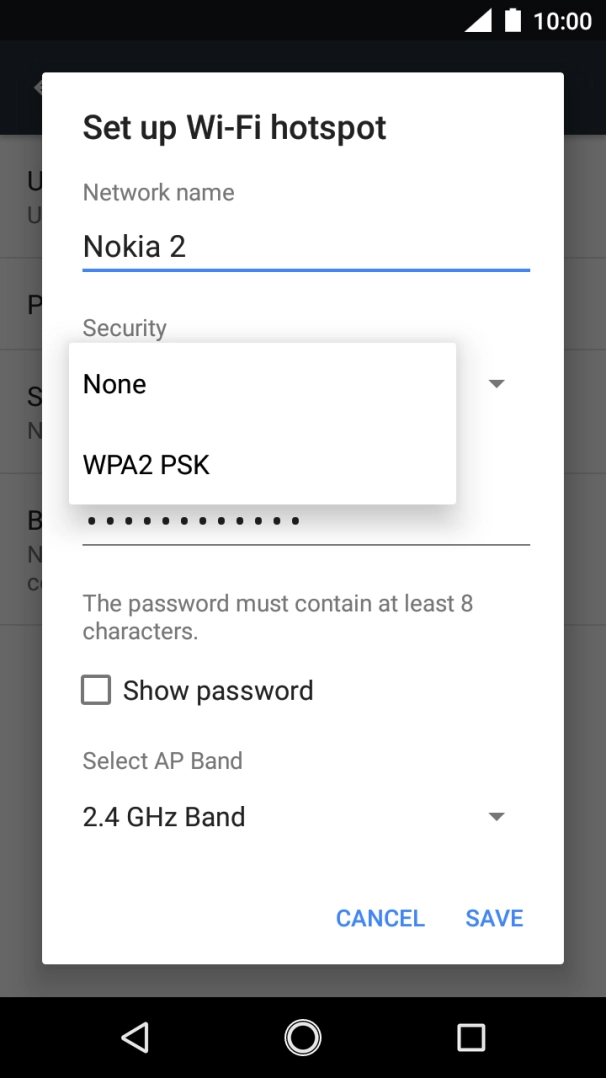This screenshot has width=606, height=1078.
Task: Tap CANCEL to dismiss the dialog
Action: (380, 917)
